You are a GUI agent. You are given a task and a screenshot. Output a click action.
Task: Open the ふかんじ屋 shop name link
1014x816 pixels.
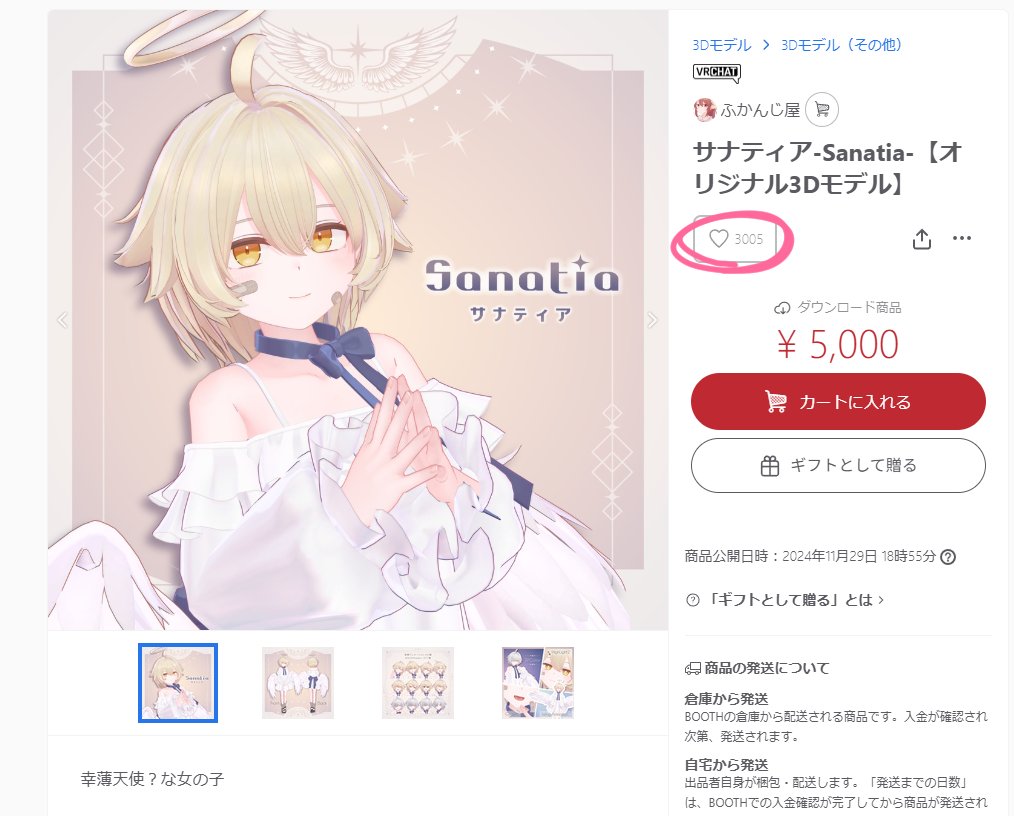click(760, 110)
